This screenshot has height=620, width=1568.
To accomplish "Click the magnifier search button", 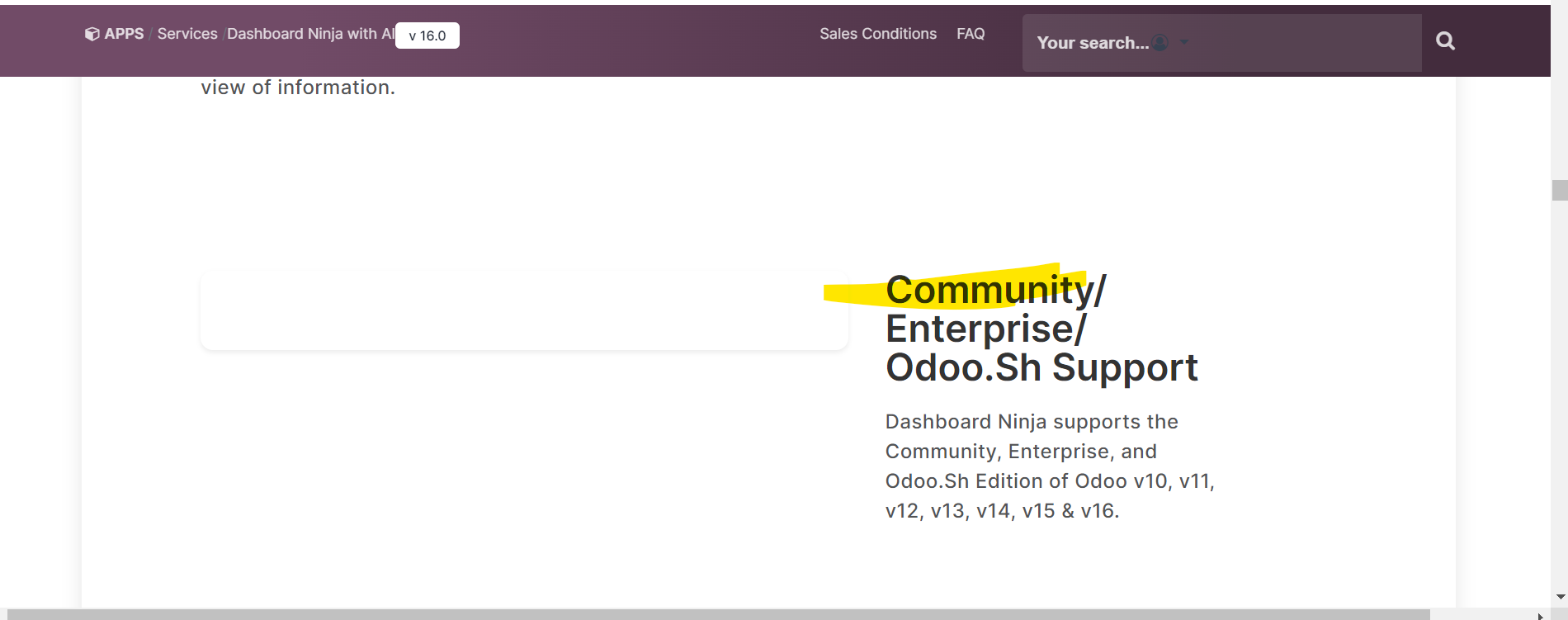I will pyautogui.click(x=1445, y=41).
